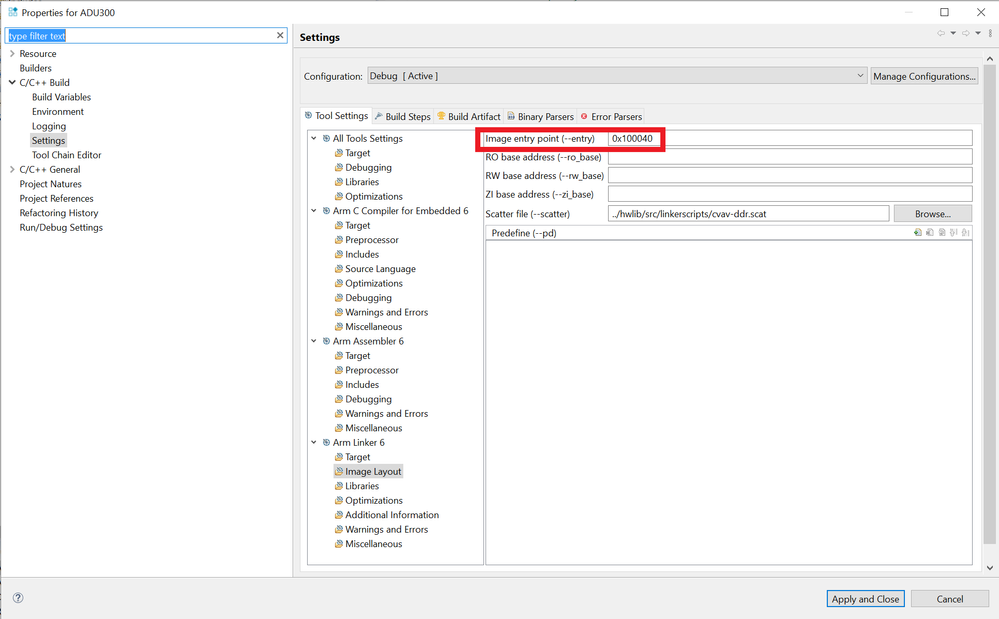Viewport: 999px width, 619px height.
Task: Click the All Tools Settings tool icon
Action: [x=326, y=138]
